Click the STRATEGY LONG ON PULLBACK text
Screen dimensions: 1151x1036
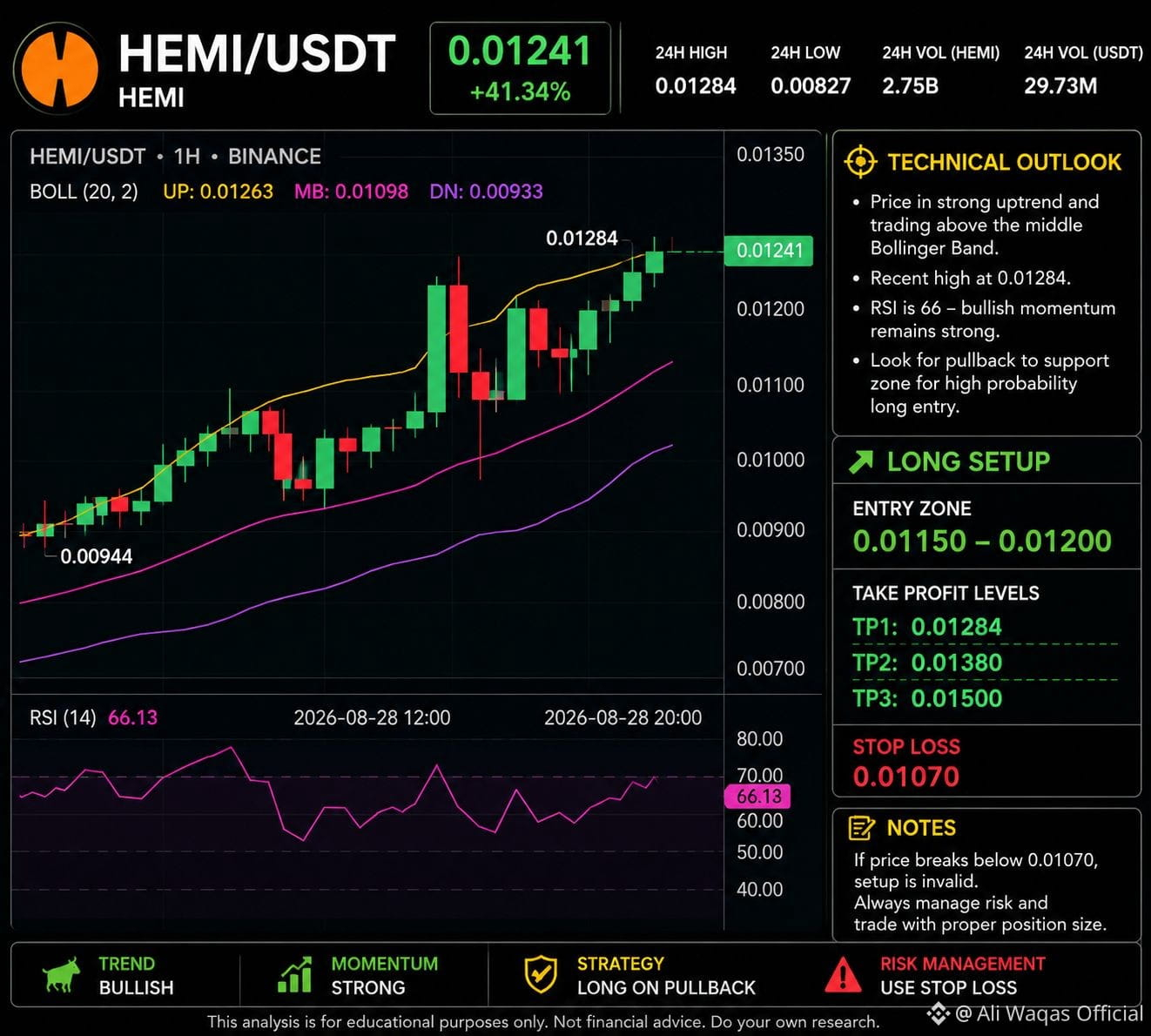[x=666, y=976]
